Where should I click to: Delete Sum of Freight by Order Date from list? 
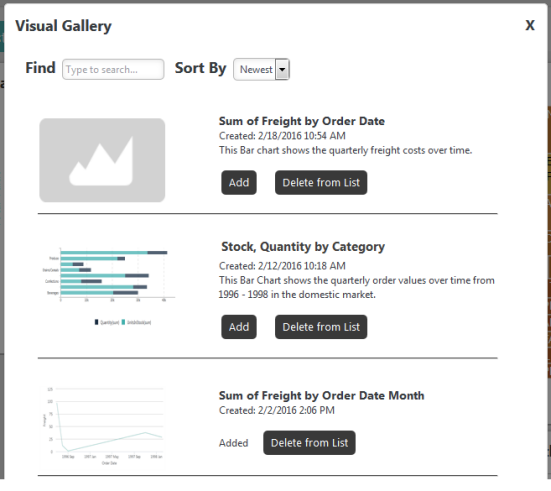pyautogui.click(x=321, y=182)
